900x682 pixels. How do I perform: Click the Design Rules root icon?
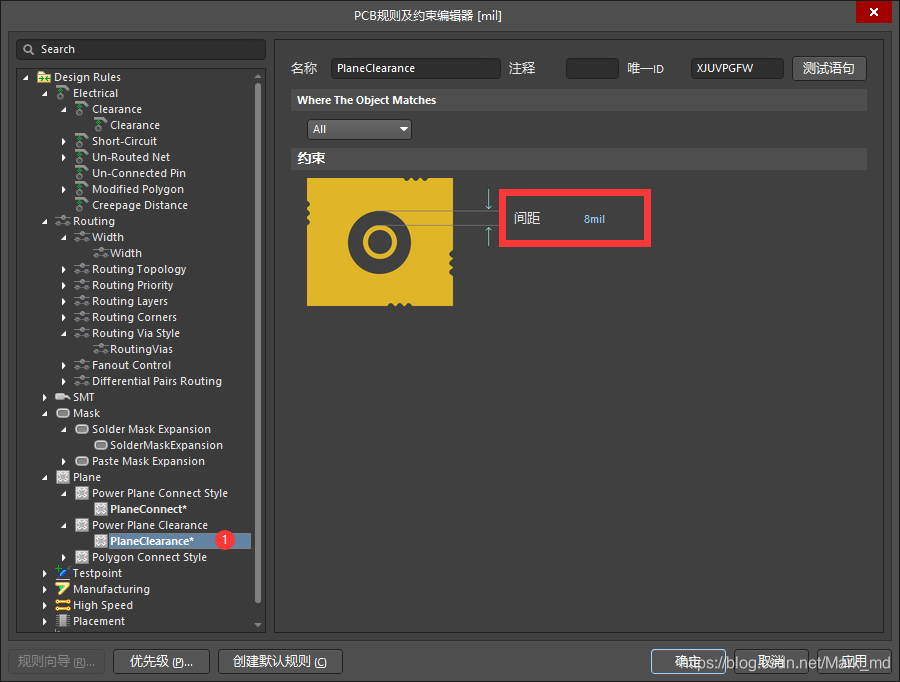click(x=44, y=77)
